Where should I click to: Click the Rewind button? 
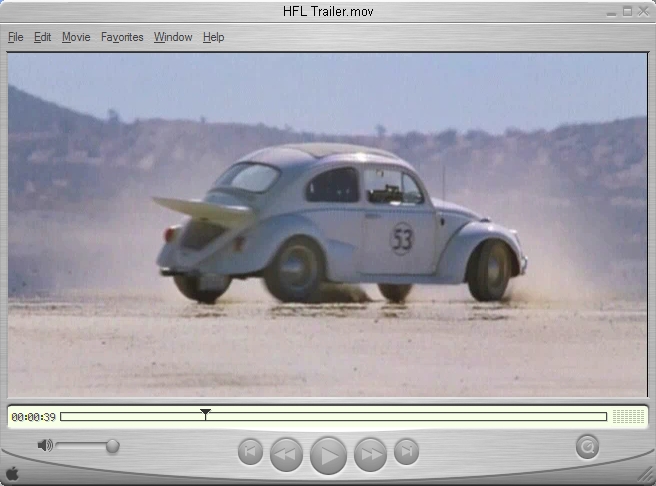[286, 454]
